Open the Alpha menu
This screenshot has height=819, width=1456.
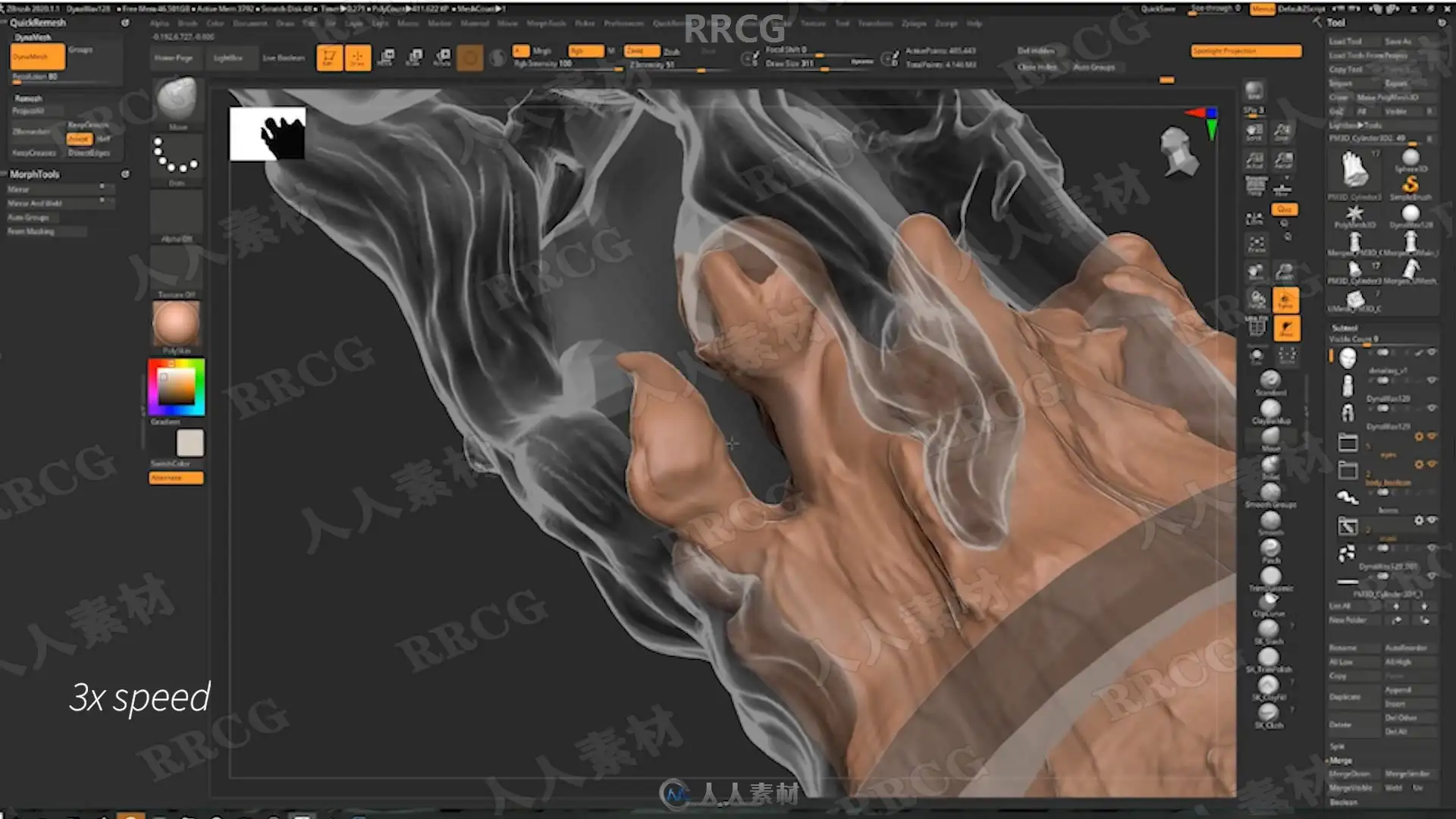[x=159, y=24]
